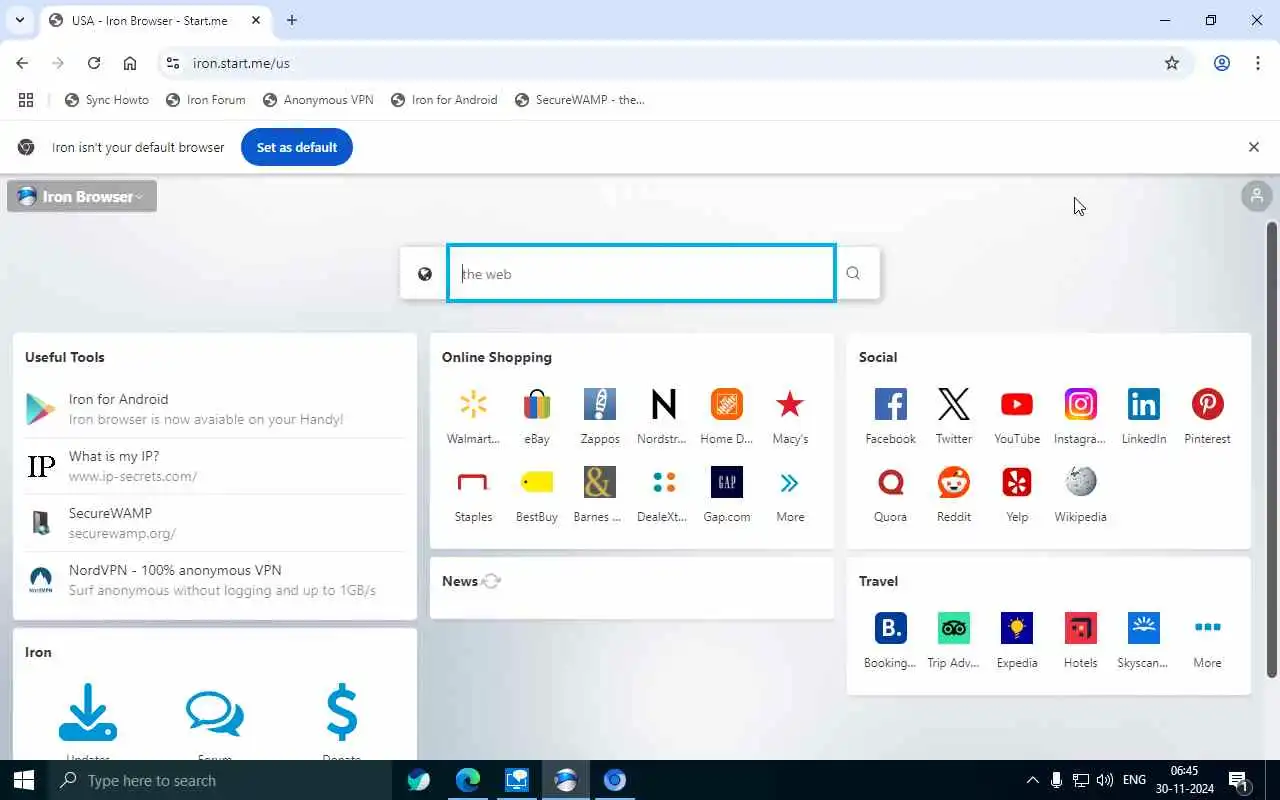Open the Expedia icon

point(1017,628)
